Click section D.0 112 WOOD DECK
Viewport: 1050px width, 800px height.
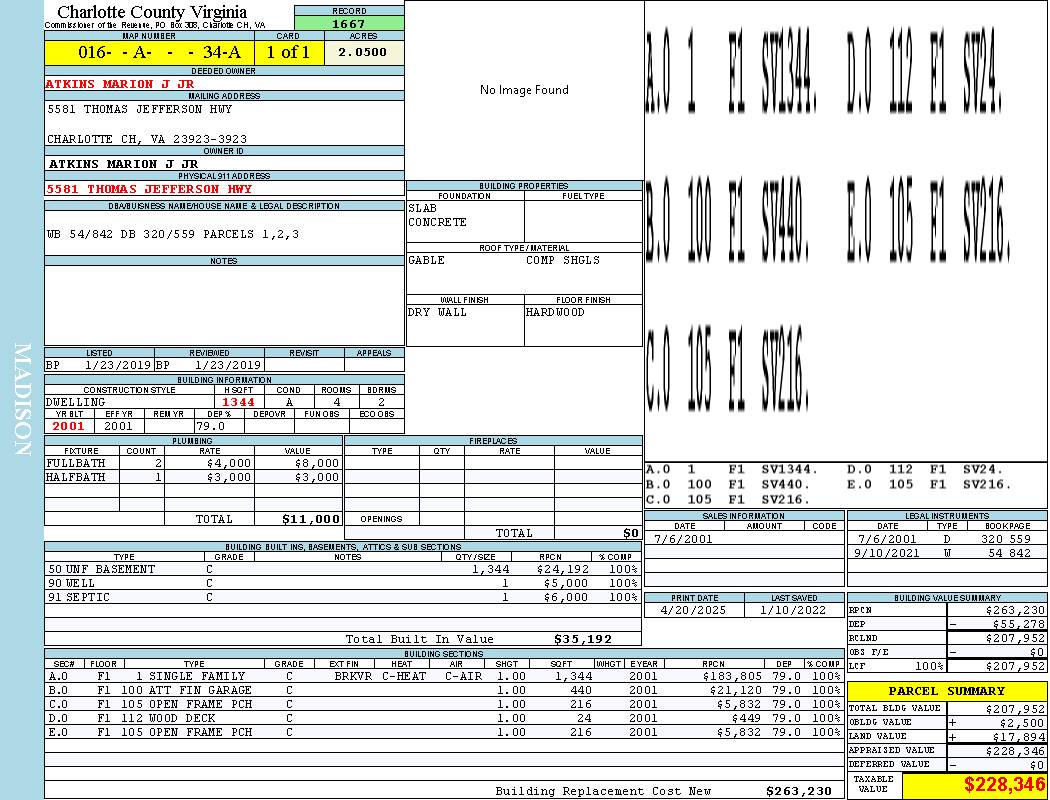coord(444,718)
